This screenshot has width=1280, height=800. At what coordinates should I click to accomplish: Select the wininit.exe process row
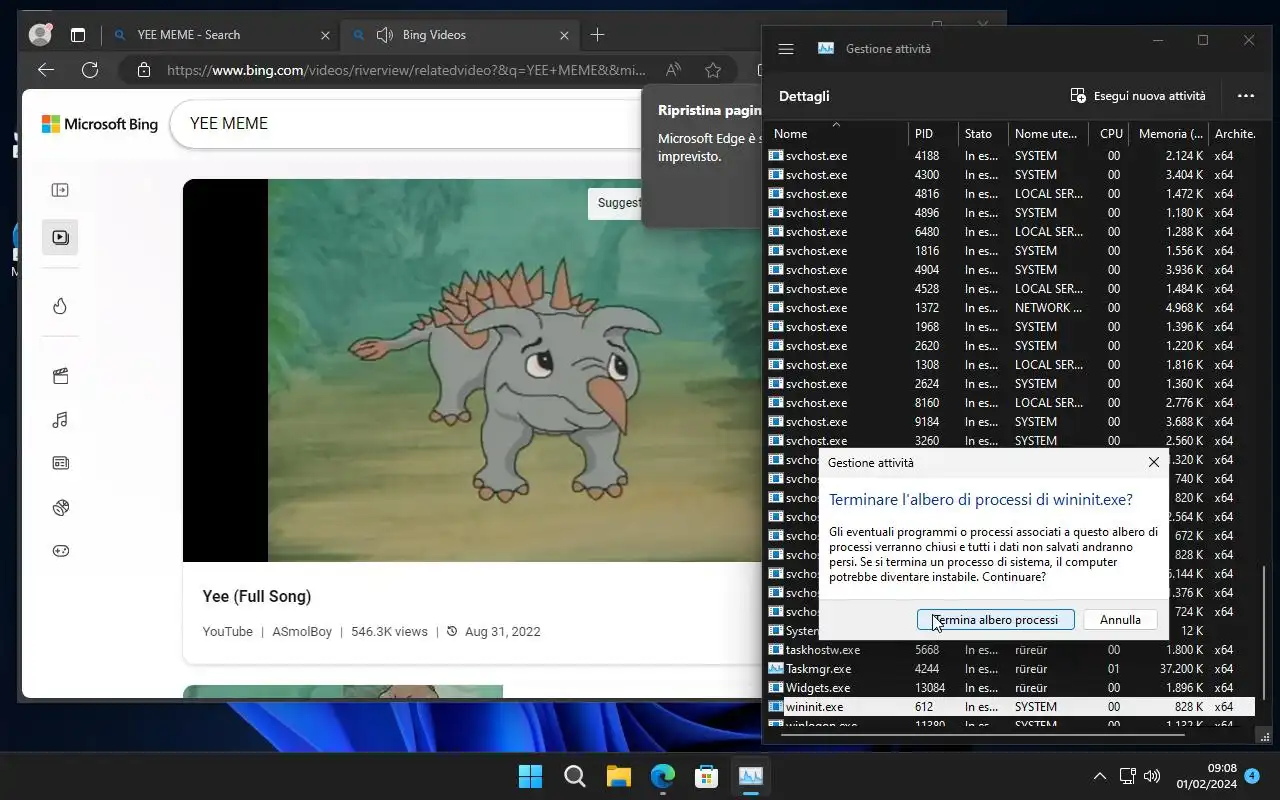(1011, 707)
